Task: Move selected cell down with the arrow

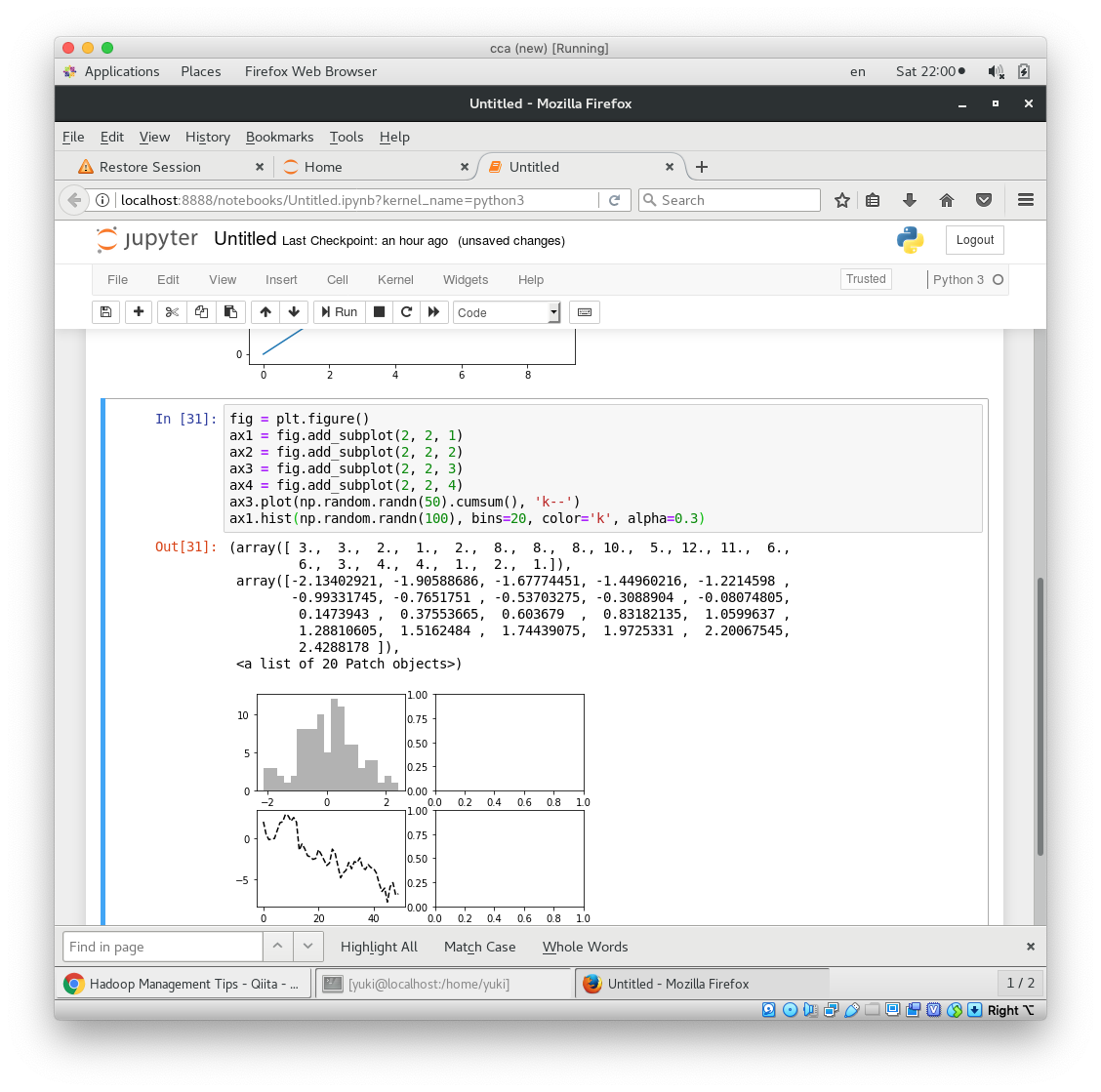Action: [x=294, y=312]
